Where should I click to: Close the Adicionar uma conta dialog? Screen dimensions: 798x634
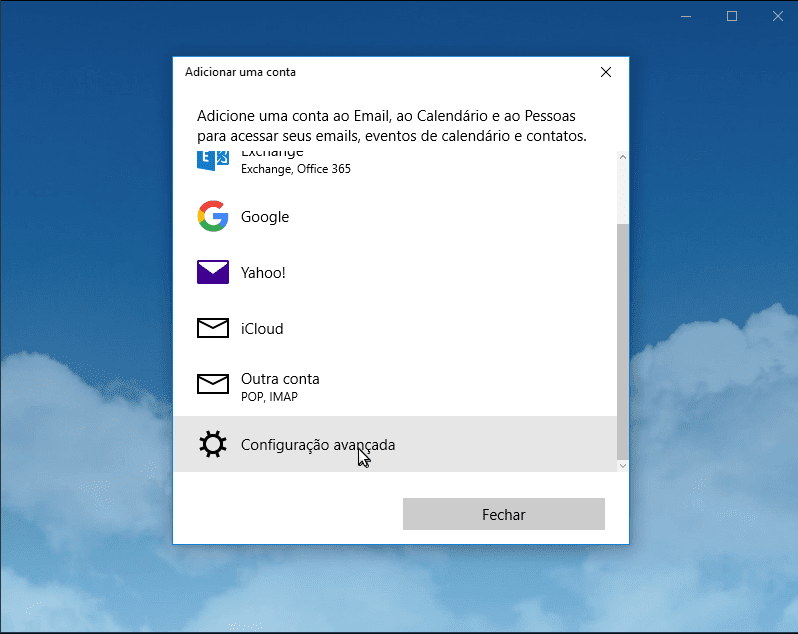click(606, 72)
